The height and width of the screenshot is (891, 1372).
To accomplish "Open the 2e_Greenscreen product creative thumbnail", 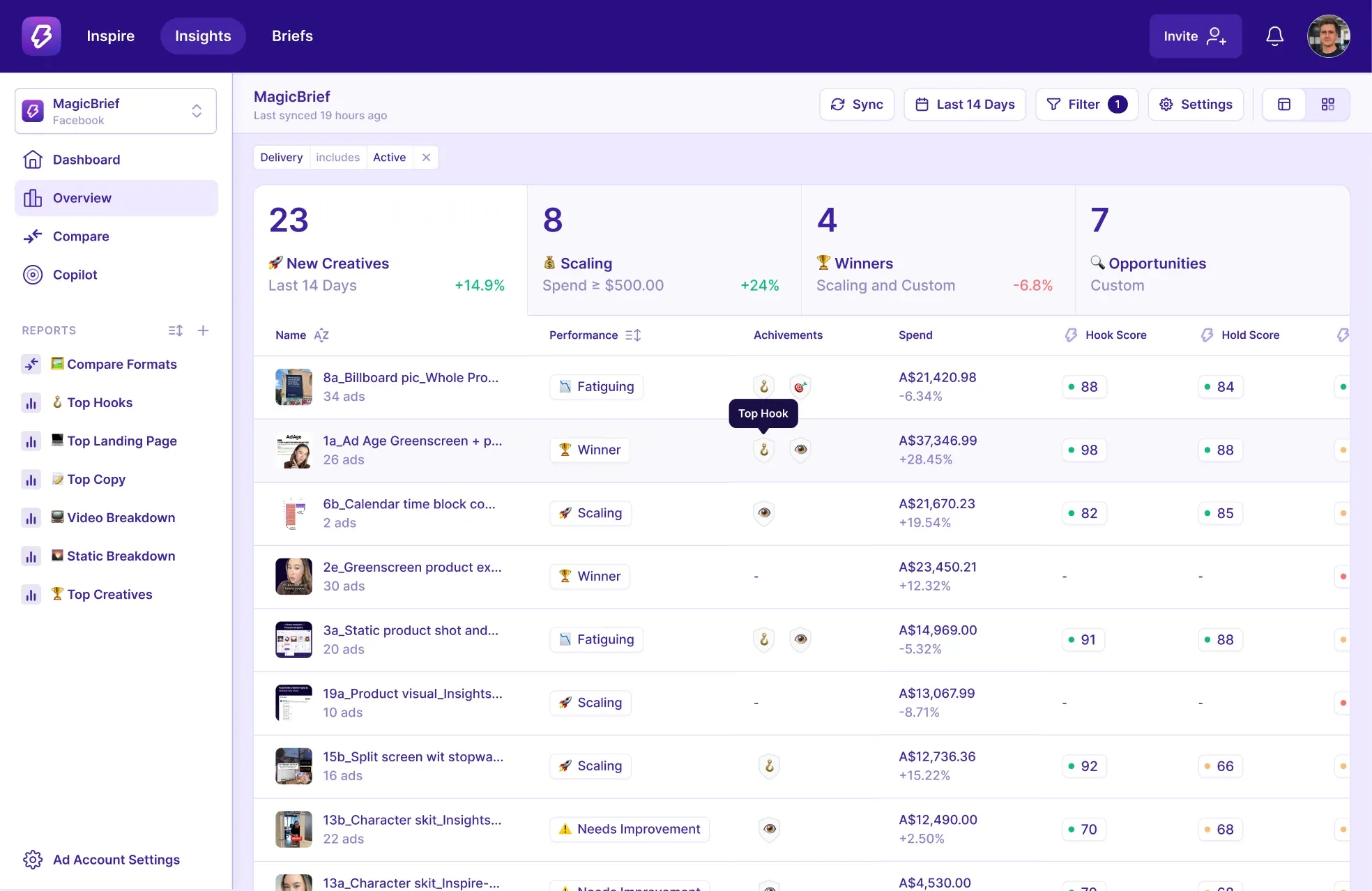I will click(x=294, y=577).
